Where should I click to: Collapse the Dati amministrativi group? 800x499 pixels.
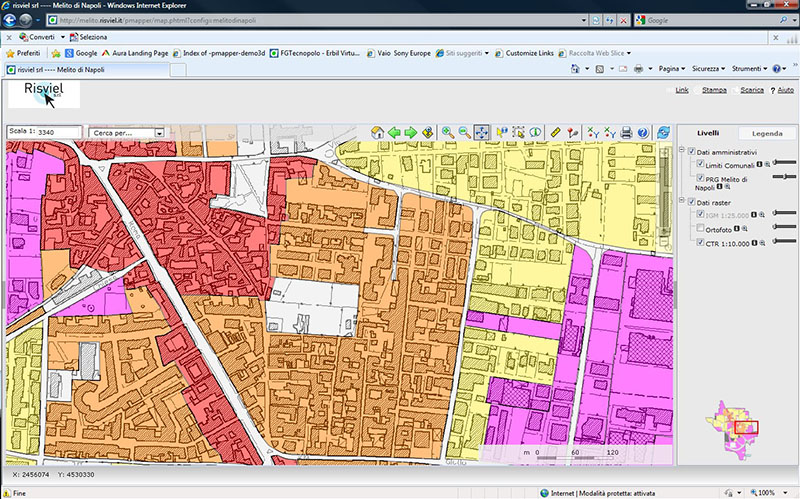coord(682,151)
